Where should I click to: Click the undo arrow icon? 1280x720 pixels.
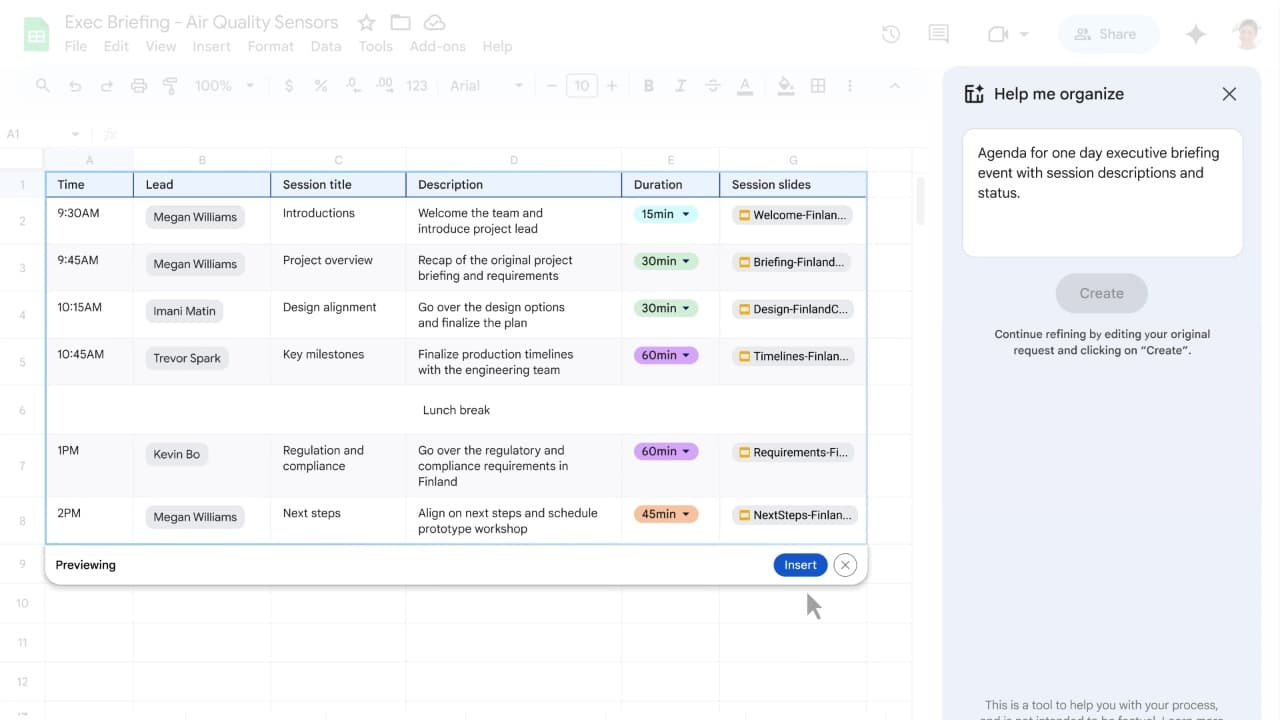tap(75, 86)
